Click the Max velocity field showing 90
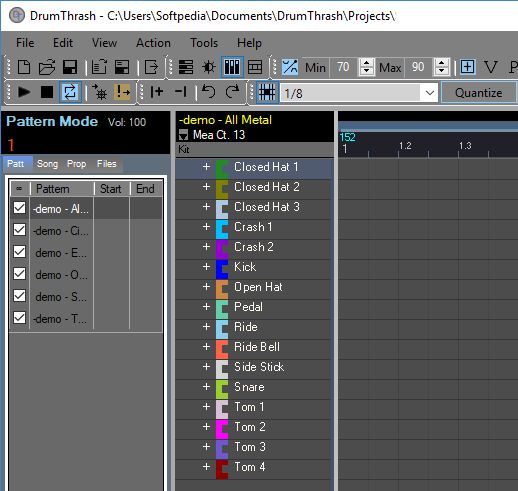The width and height of the screenshot is (518, 491). 418,67
